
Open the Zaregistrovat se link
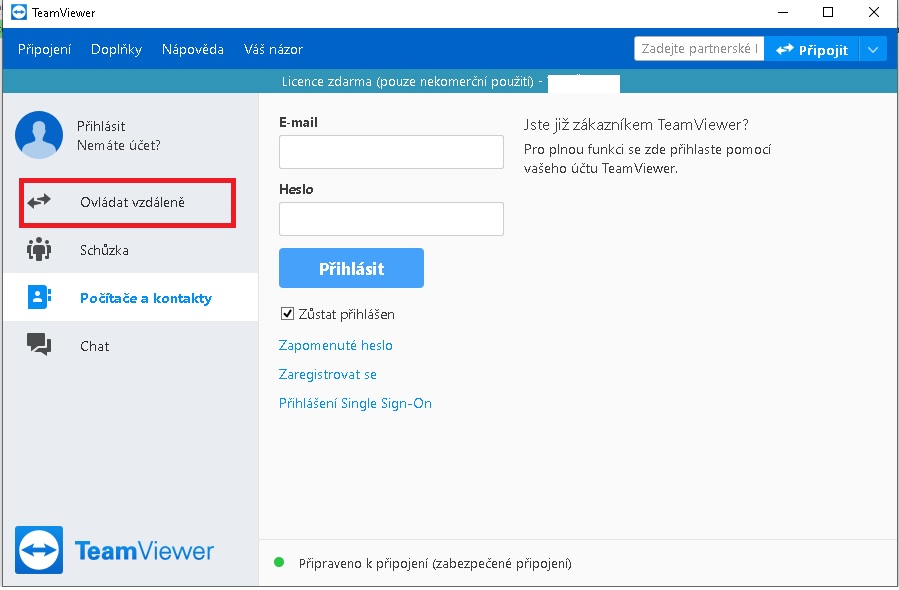[x=327, y=374]
